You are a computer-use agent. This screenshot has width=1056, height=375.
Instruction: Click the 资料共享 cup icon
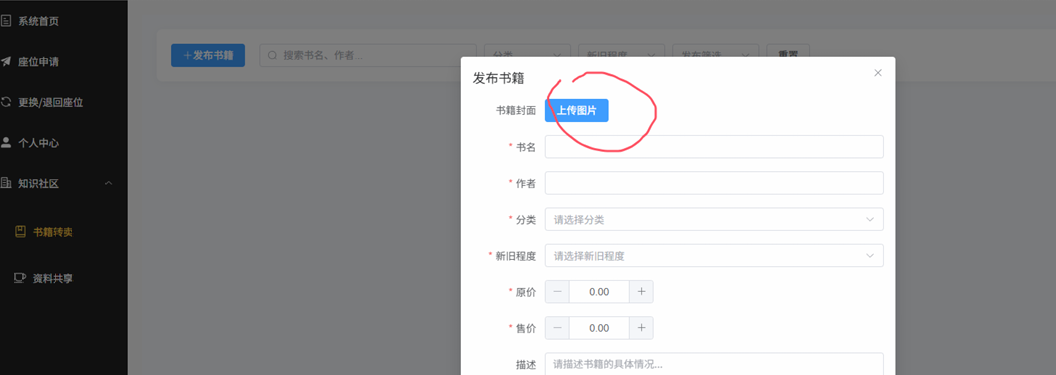coord(21,277)
